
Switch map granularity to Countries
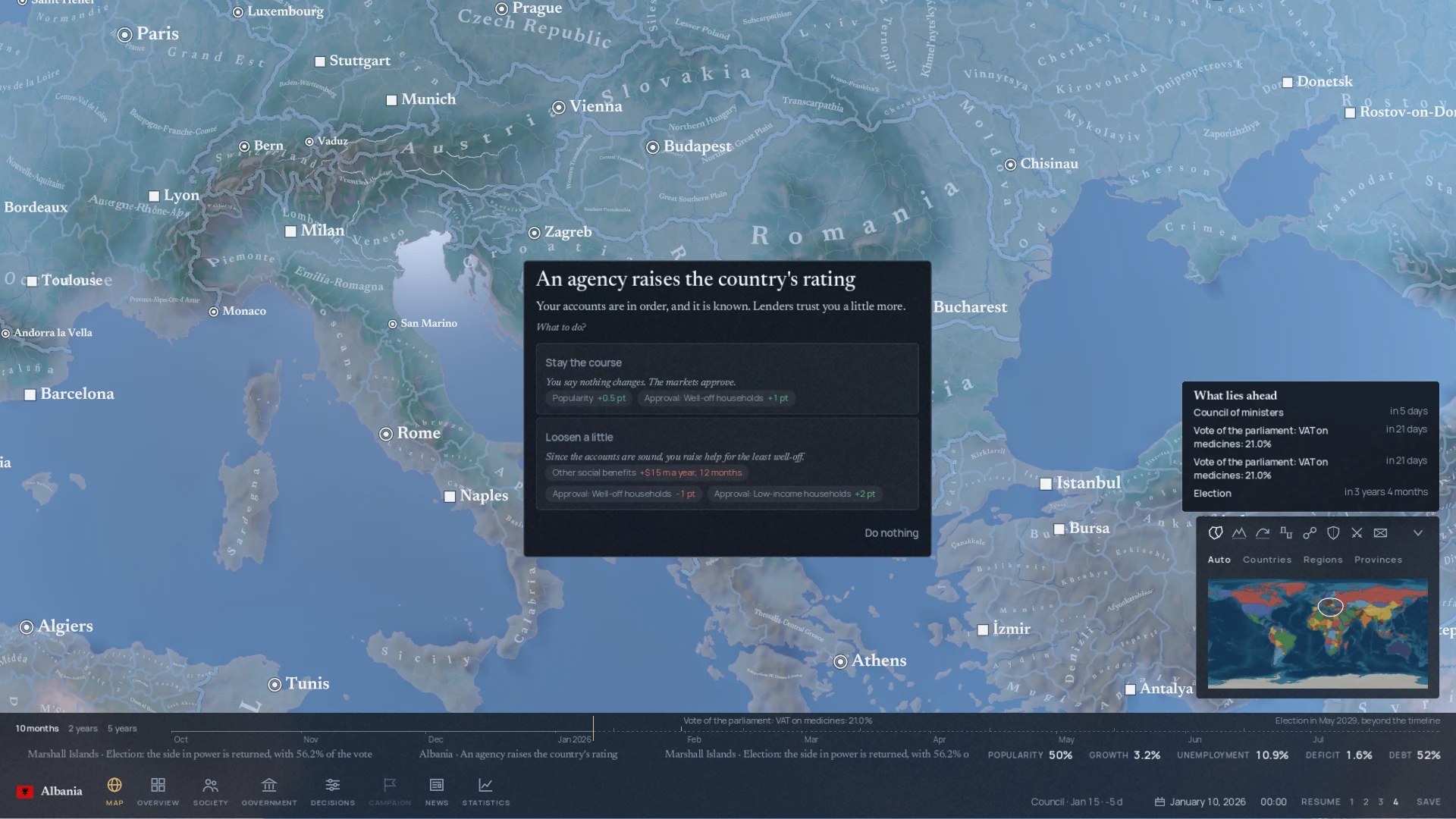(1267, 560)
